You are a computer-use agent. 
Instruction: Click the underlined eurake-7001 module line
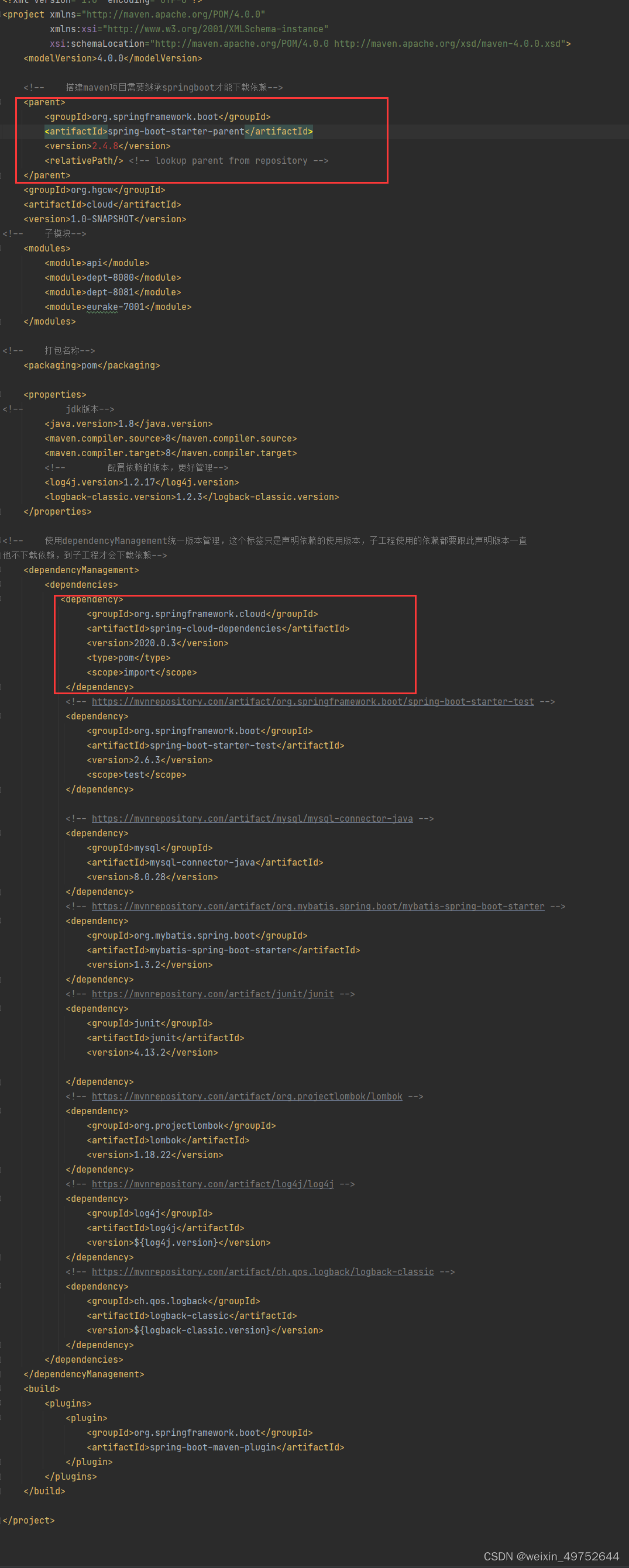click(x=118, y=307)
